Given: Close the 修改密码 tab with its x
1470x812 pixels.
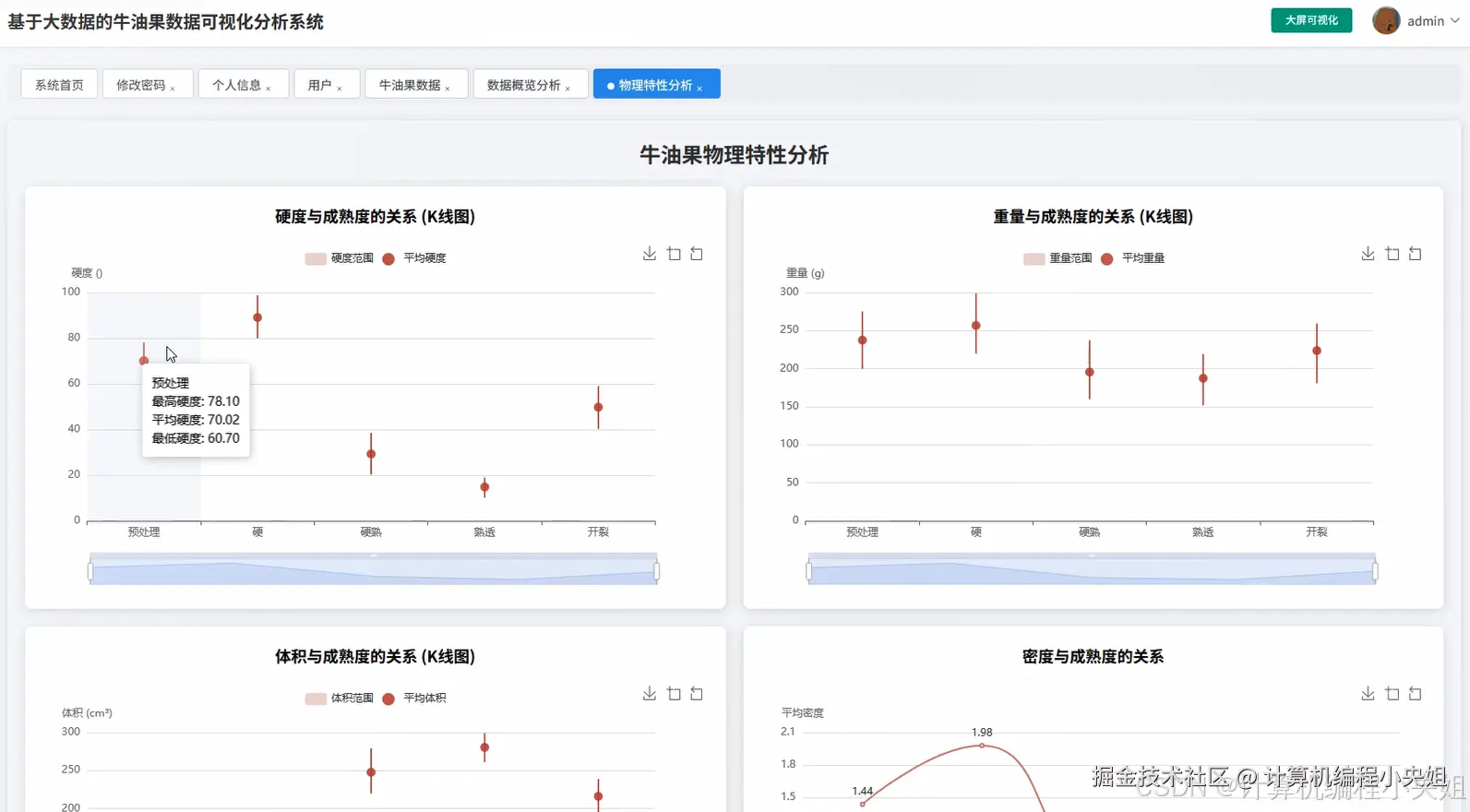Looking at the screenshot, I should point(173,88).
